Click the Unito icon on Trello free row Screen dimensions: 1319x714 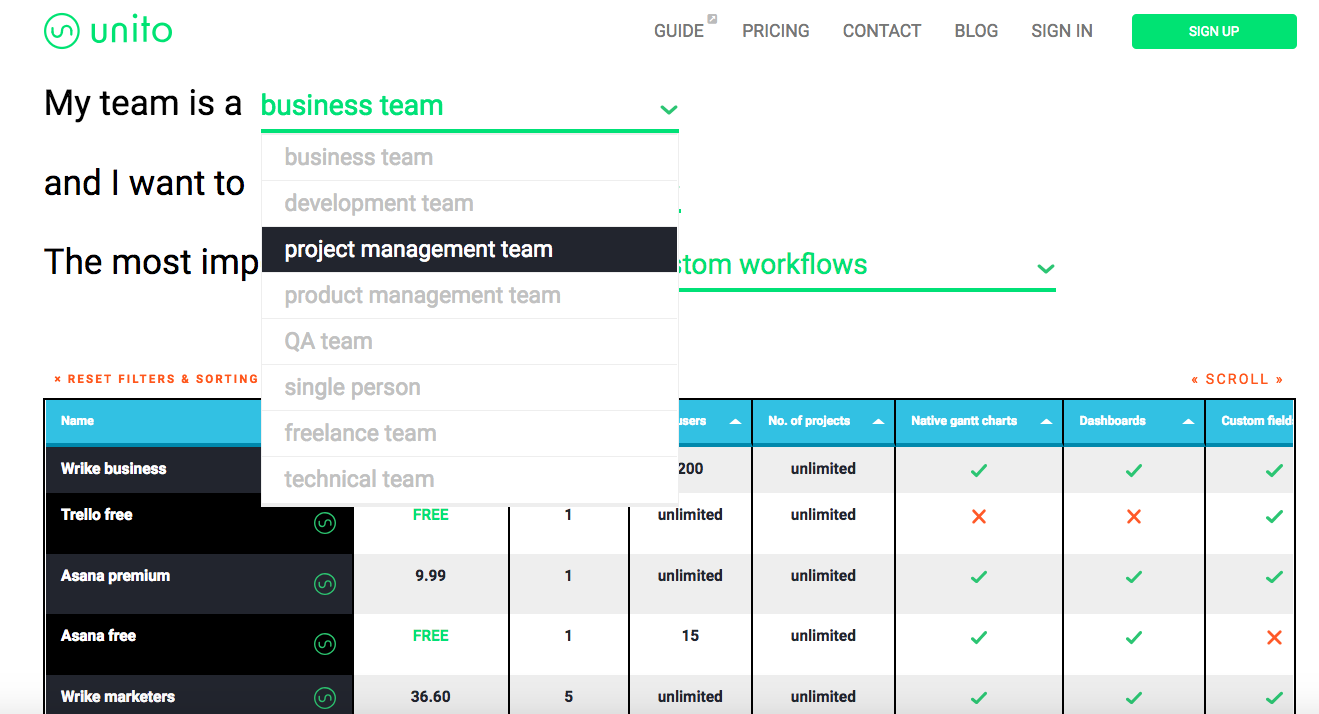[x=325, y=523]
